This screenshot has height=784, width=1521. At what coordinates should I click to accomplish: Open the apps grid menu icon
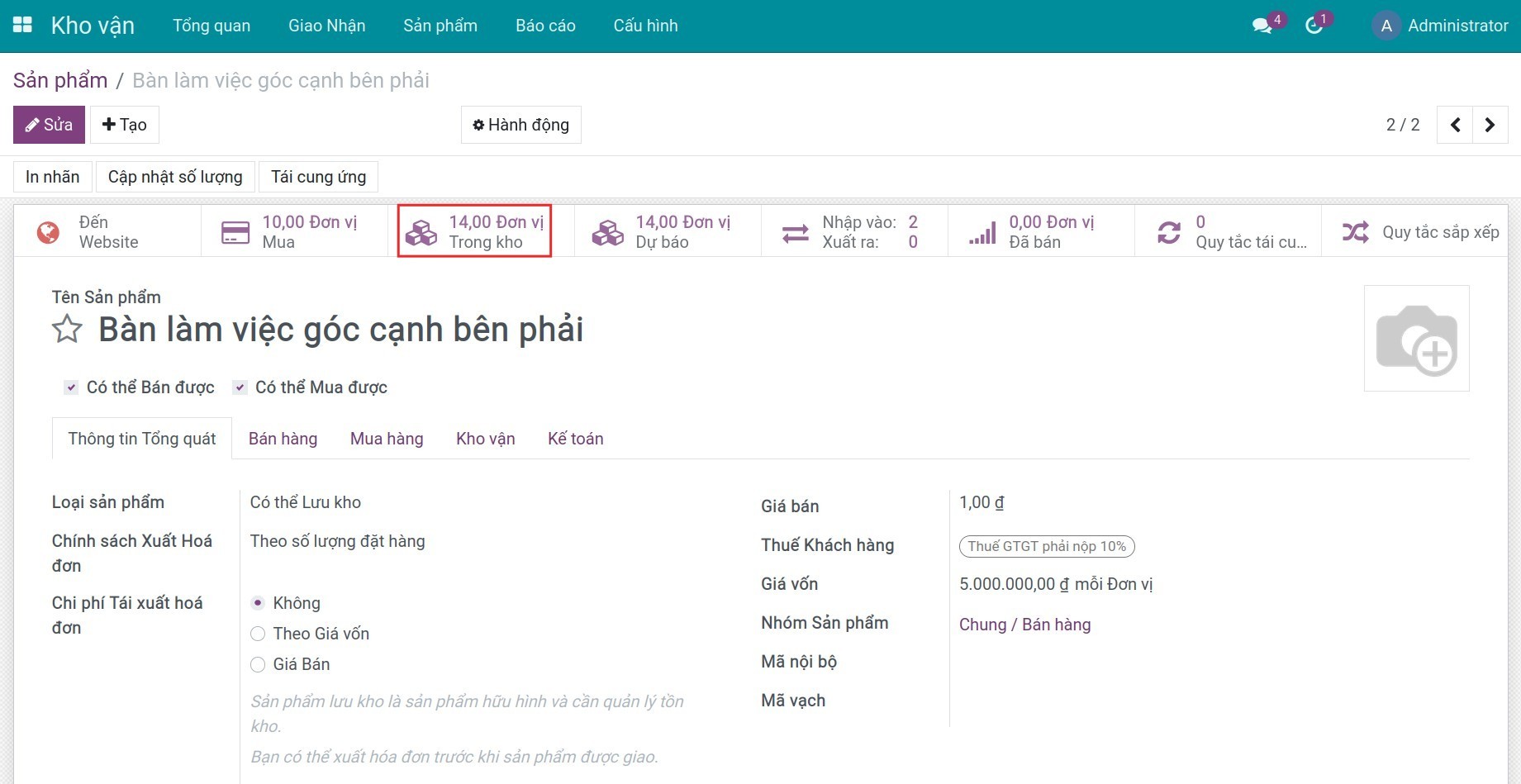[22, 25]
